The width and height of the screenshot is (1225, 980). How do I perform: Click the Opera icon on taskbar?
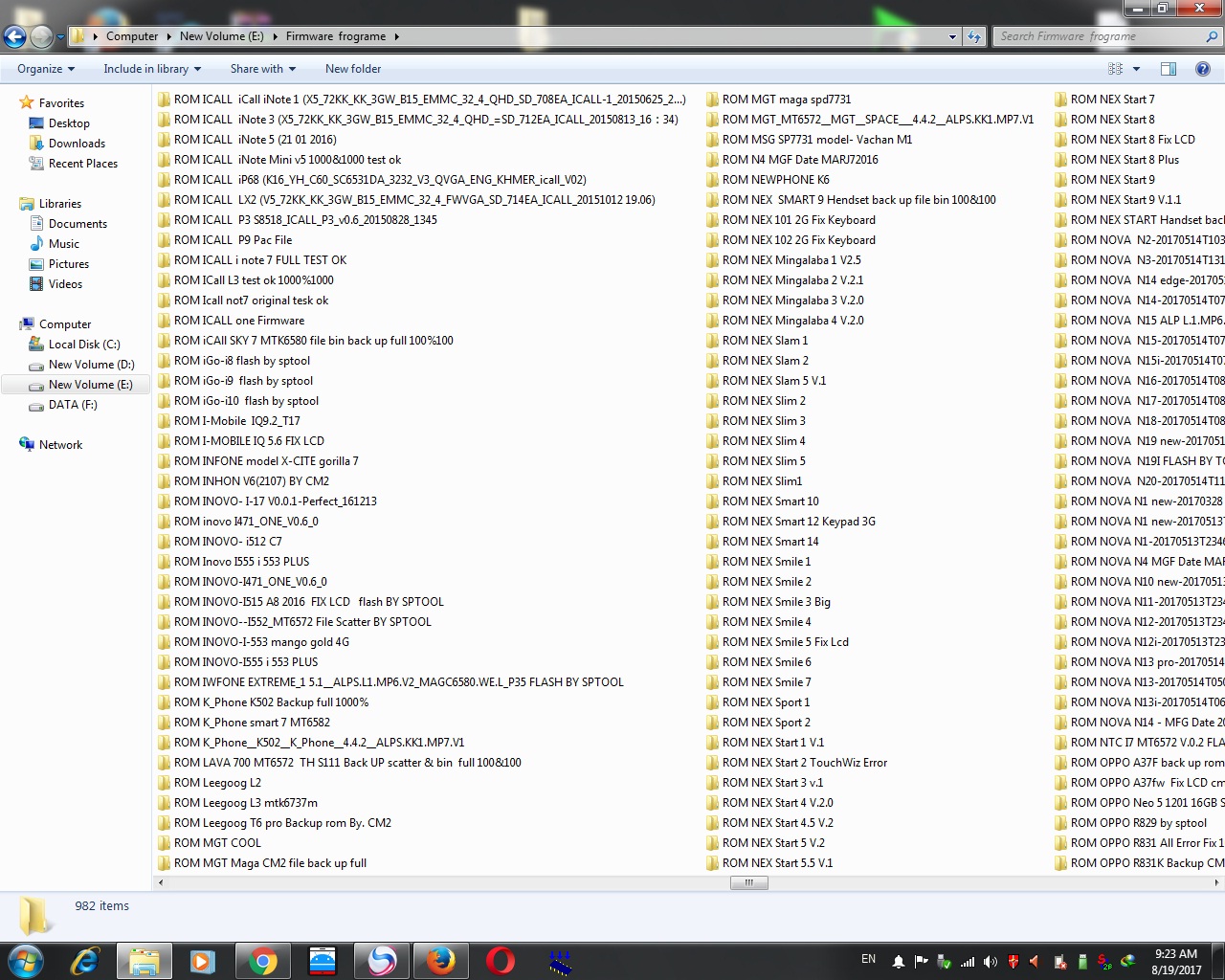tap(500, 961)
